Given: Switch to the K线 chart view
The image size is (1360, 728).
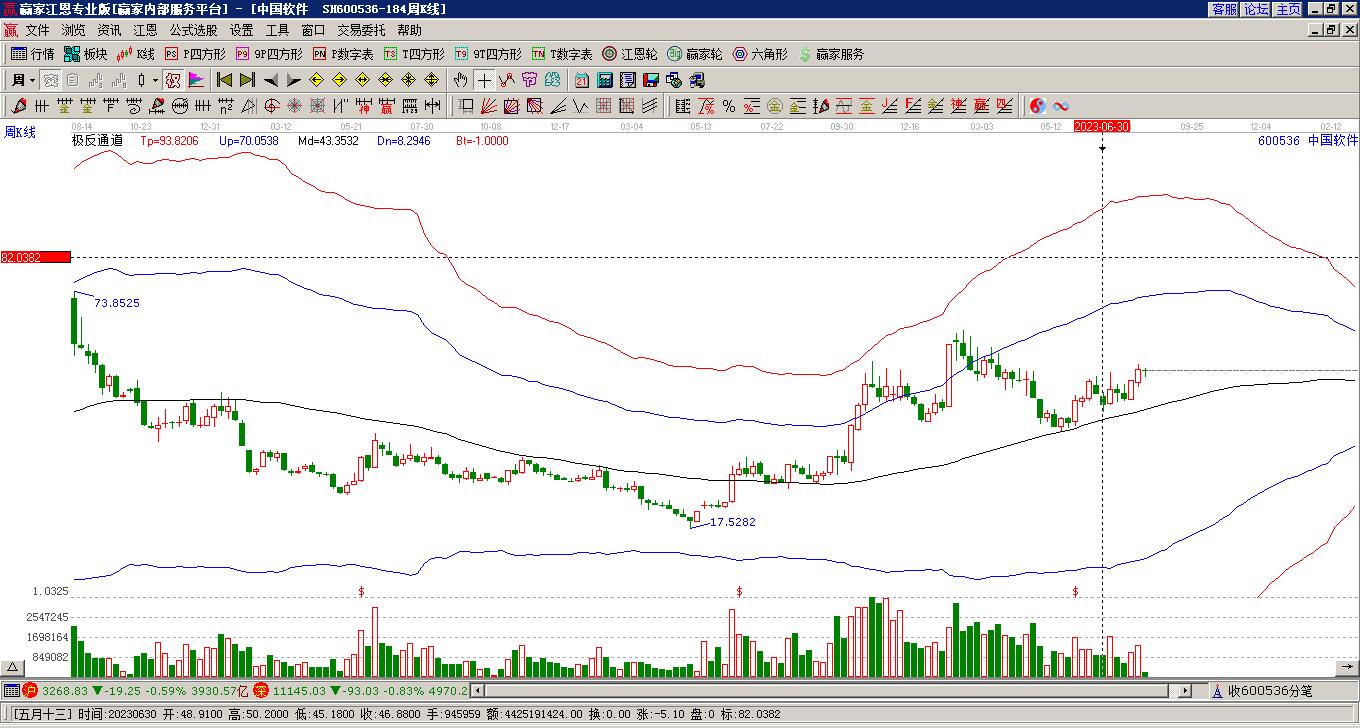Looking at the screenshot, I should click(x=136, y=54).
